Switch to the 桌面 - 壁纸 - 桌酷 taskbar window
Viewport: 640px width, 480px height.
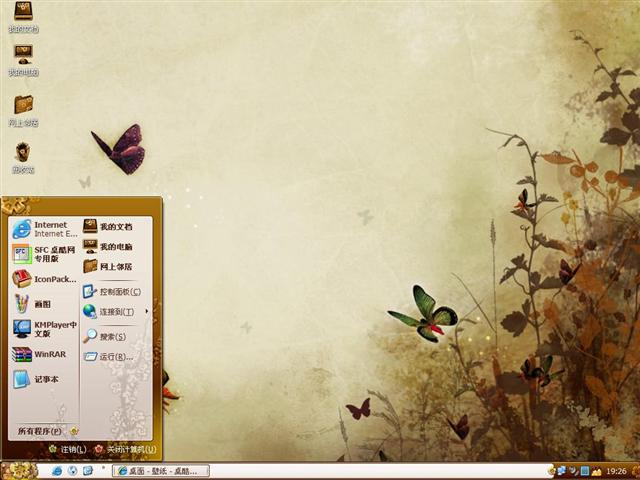tap(161, 471)
